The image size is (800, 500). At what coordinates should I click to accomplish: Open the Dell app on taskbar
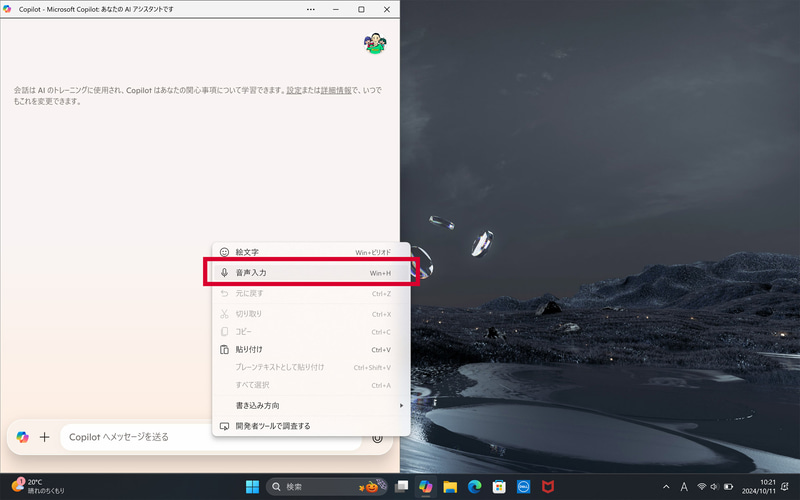point(523,487)
